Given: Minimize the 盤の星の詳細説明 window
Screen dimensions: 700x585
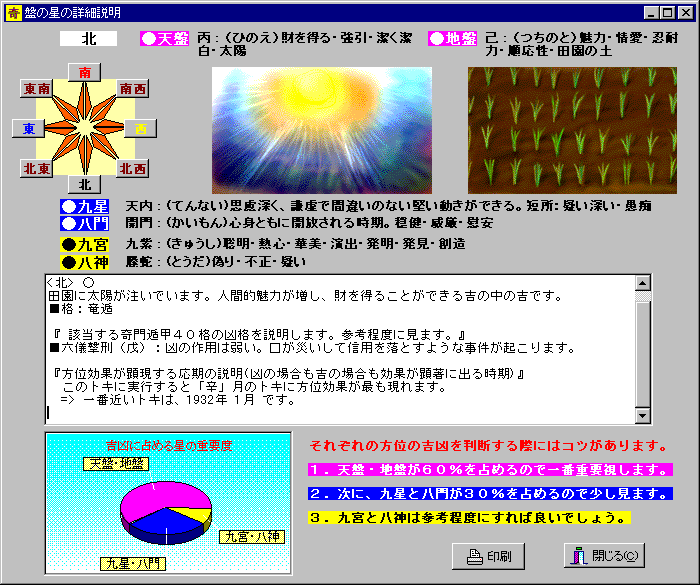Looking at the screenshot, I should [x=651, y=13].
